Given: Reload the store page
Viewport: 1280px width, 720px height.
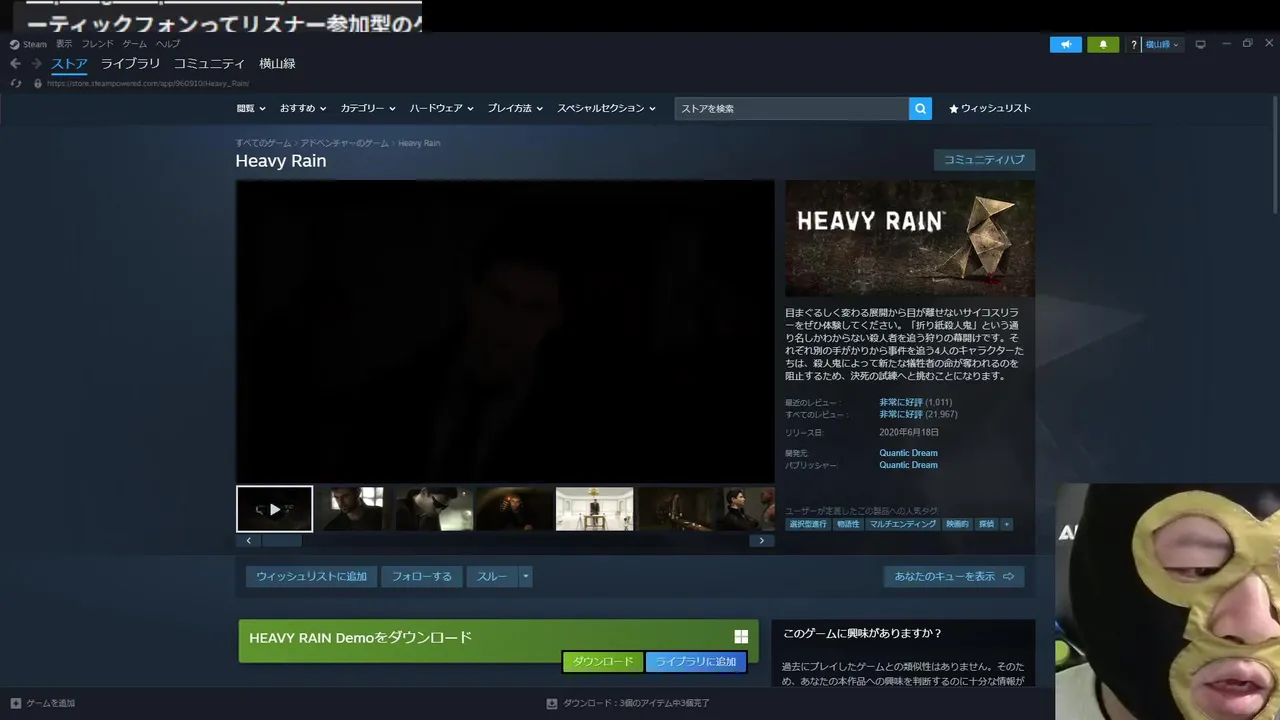Looking at the screenshot, I should (x=16, y=83).
